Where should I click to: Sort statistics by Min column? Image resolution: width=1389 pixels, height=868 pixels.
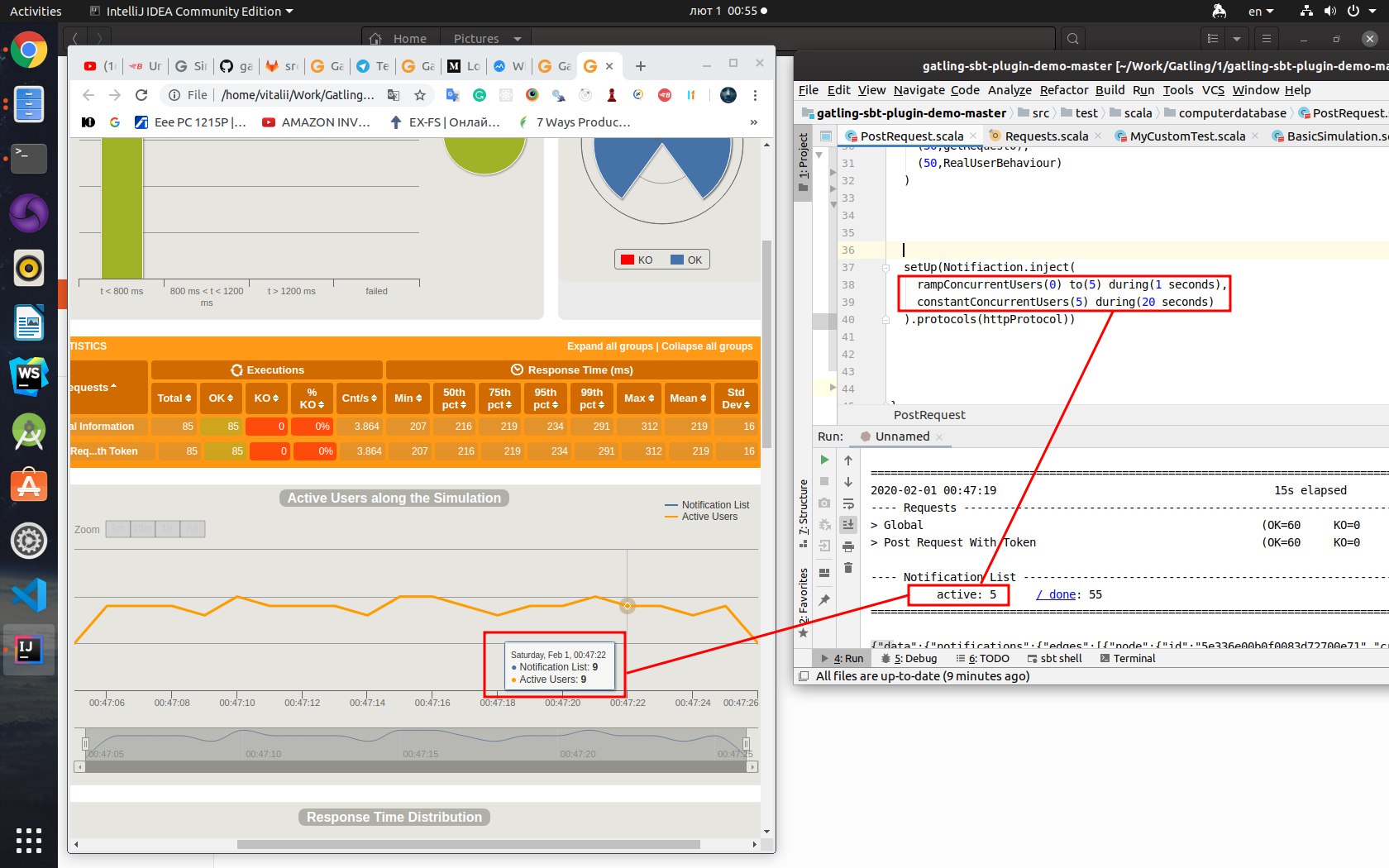pyautogui.click(x=408, y=398)
